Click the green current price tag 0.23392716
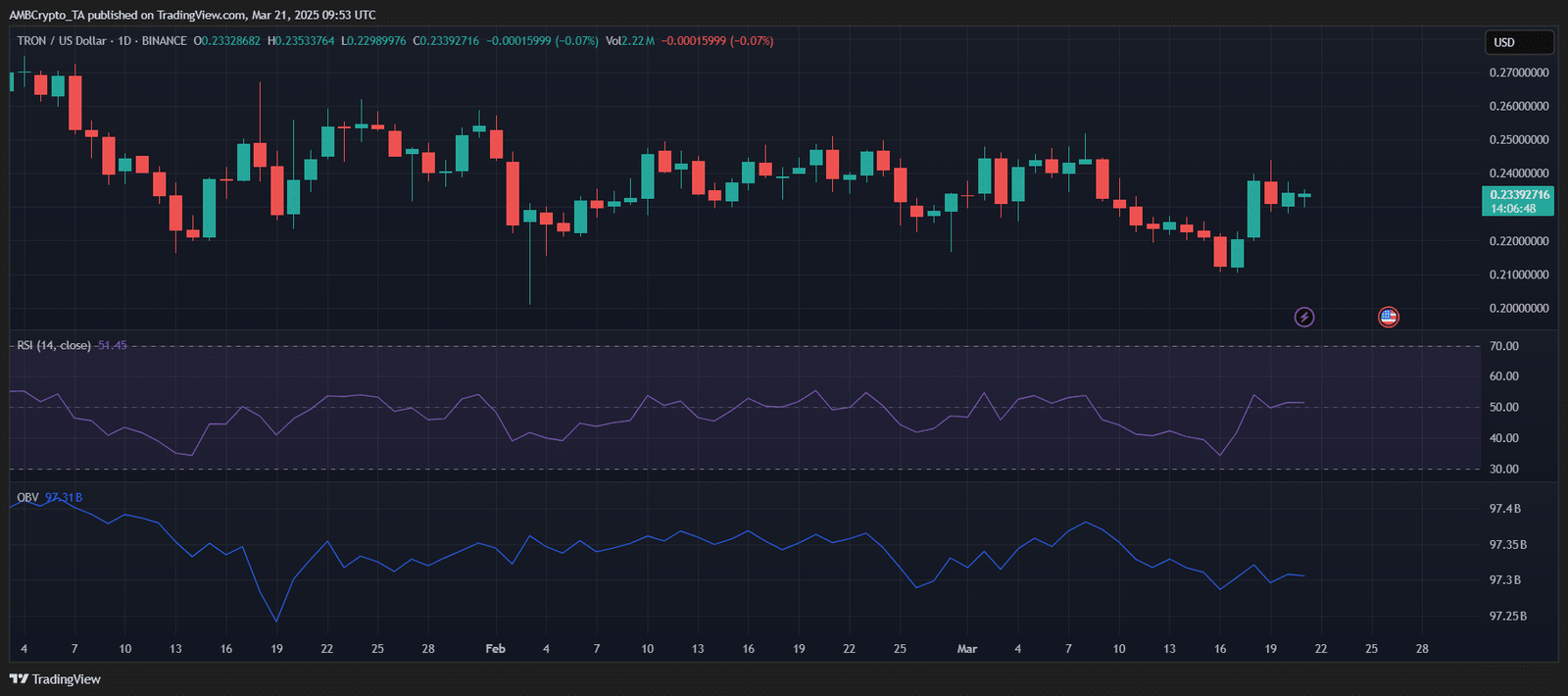 [x=1519, y=201]
